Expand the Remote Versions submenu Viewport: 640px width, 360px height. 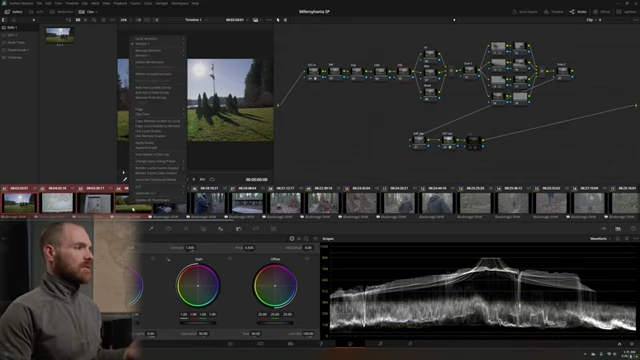click(x=158, y=51)
